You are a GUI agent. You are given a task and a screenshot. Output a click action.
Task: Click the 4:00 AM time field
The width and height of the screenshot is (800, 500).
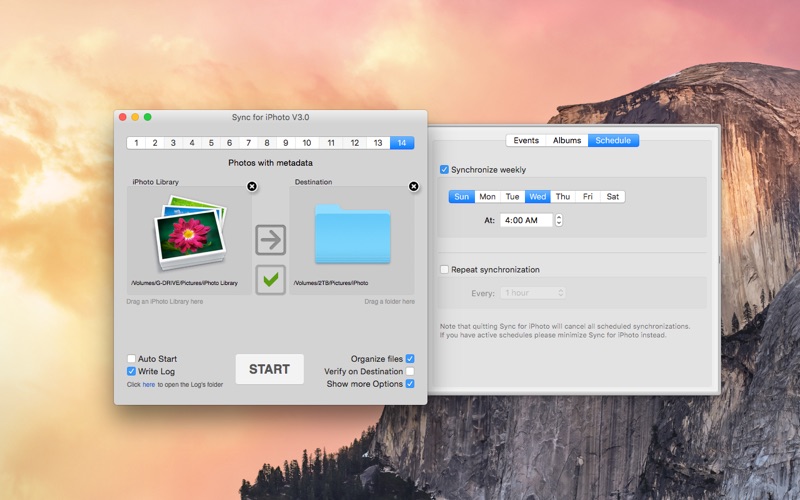click(x=527, y=220)
